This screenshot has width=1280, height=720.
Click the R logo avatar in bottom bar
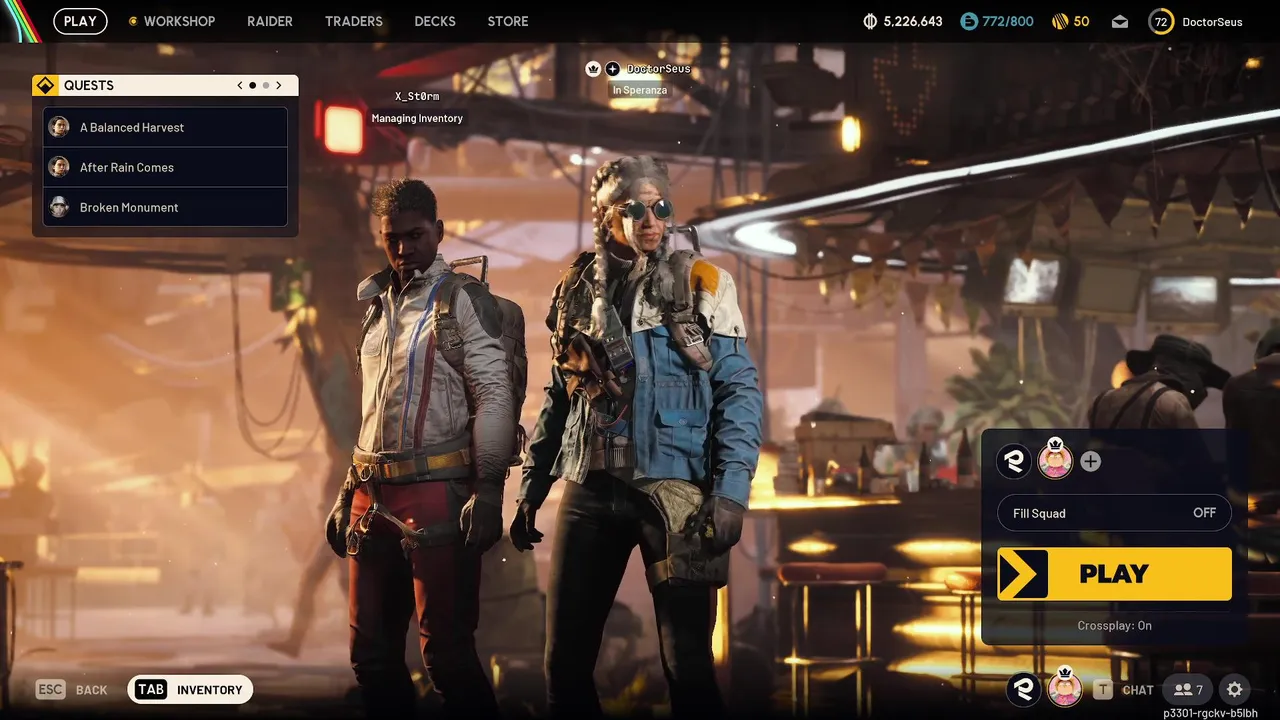point(1023,689)
